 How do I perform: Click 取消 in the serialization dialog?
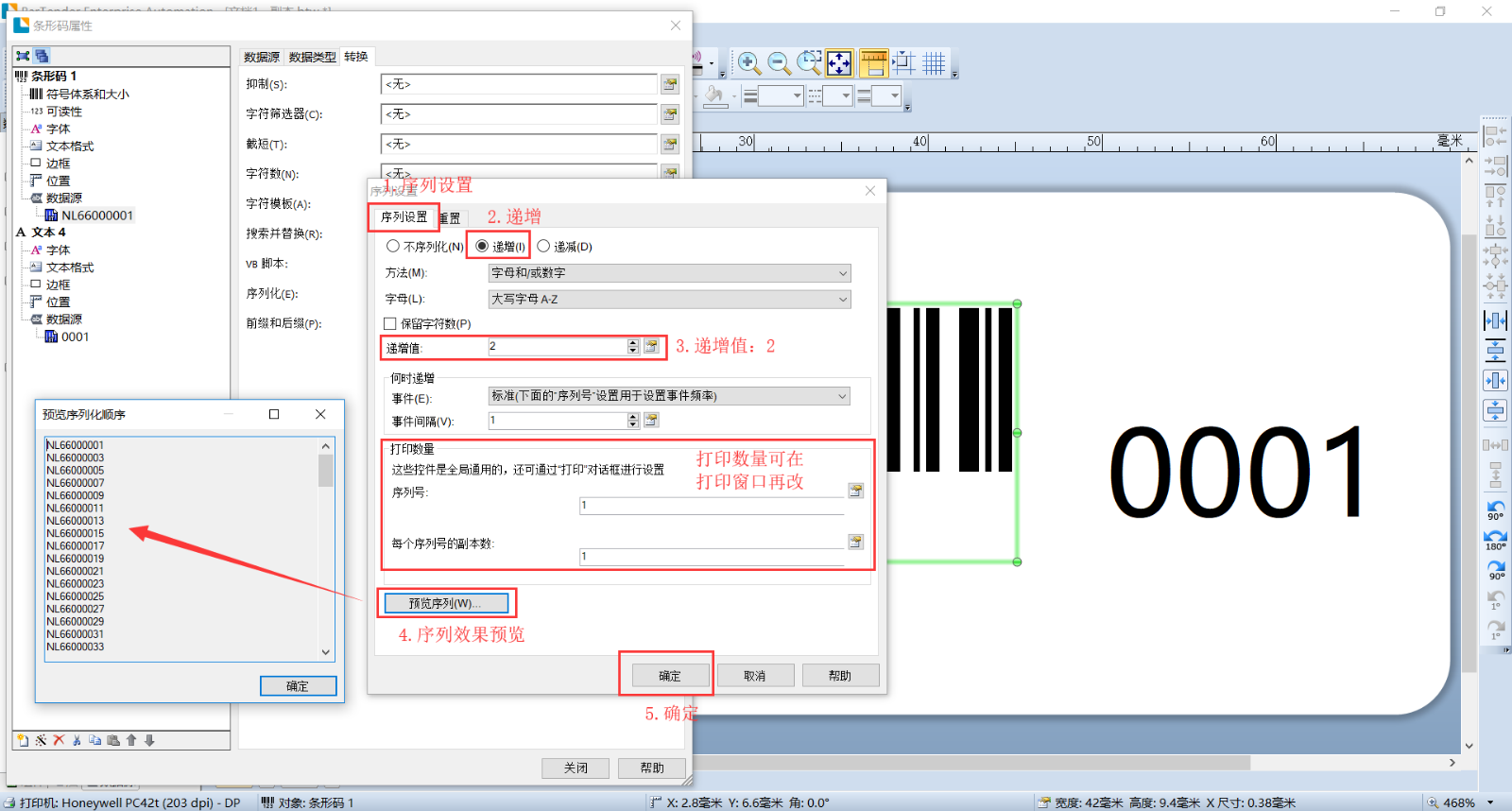[754, 676]
